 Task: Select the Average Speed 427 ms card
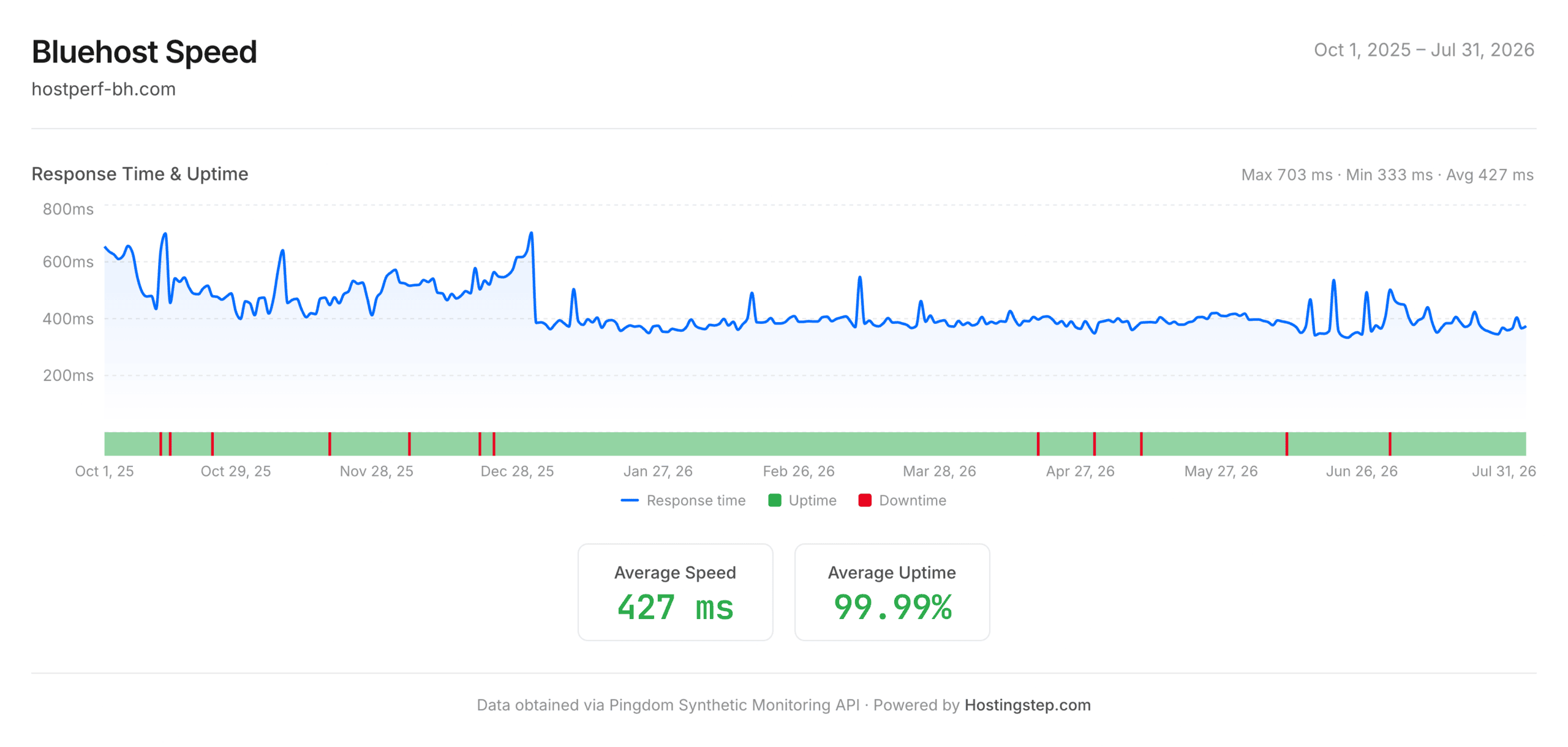click(675, 591)
